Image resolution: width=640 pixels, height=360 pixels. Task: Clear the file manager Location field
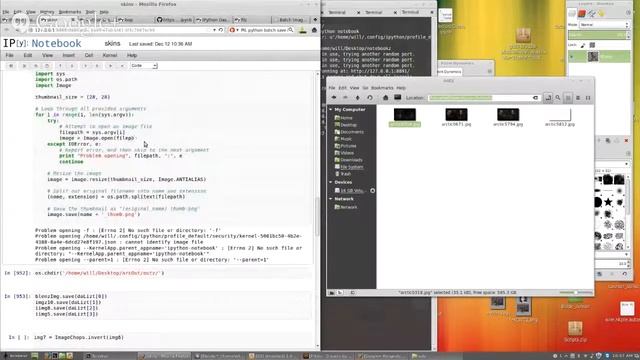536,98
